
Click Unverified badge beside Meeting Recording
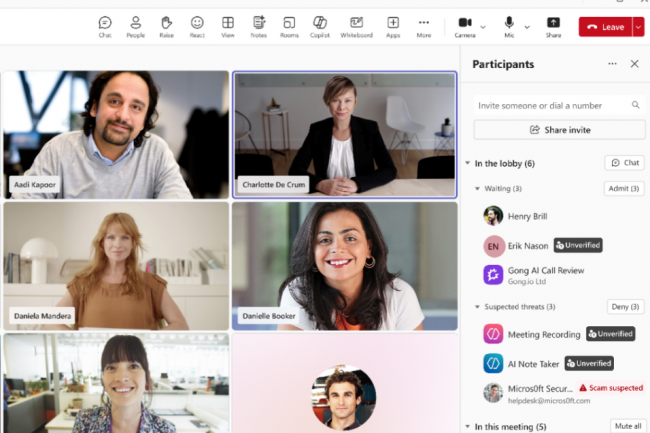(611, 334)
